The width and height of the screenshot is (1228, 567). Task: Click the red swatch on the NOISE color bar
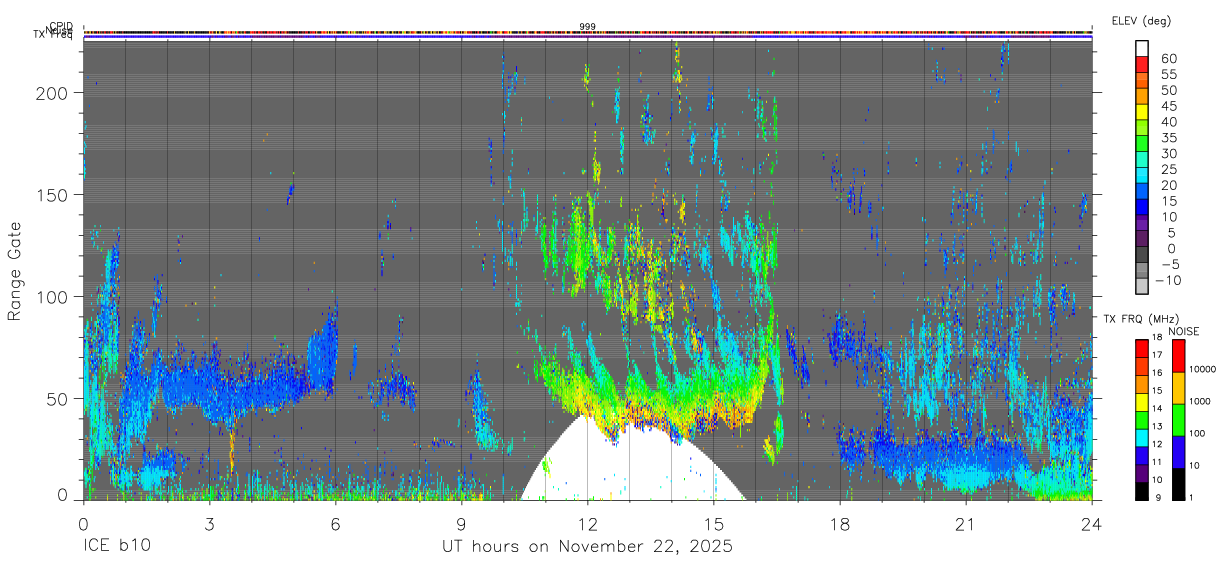click(x=1179, y=356)
